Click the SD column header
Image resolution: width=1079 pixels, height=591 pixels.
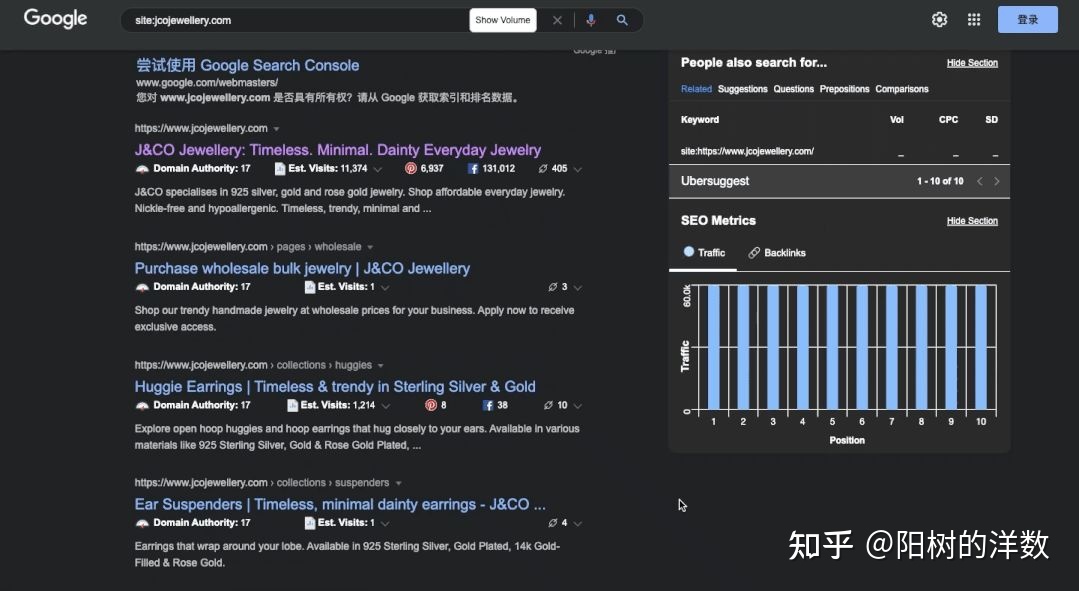(x=992, y=120)
